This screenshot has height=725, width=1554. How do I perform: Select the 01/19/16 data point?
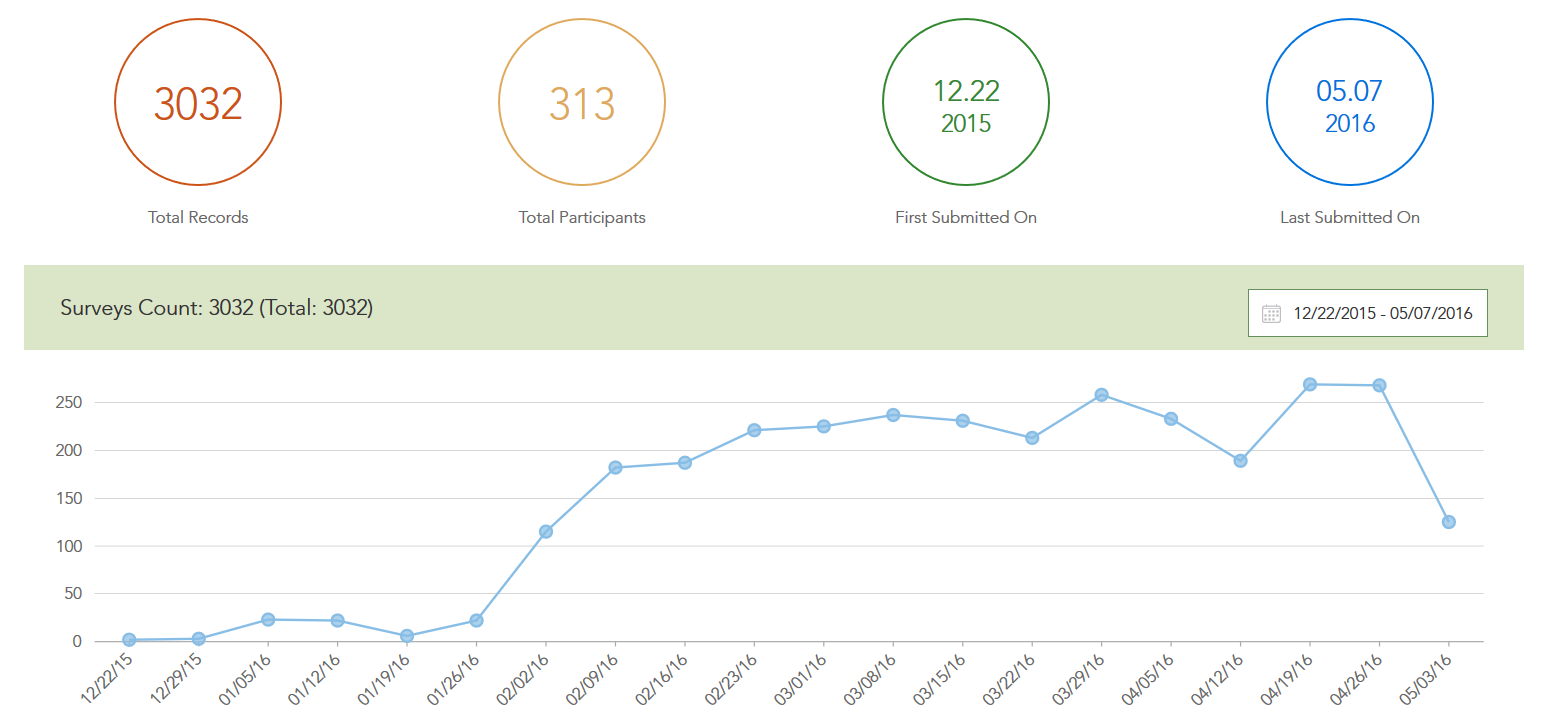pyautogui.click(x=407, y=636)
